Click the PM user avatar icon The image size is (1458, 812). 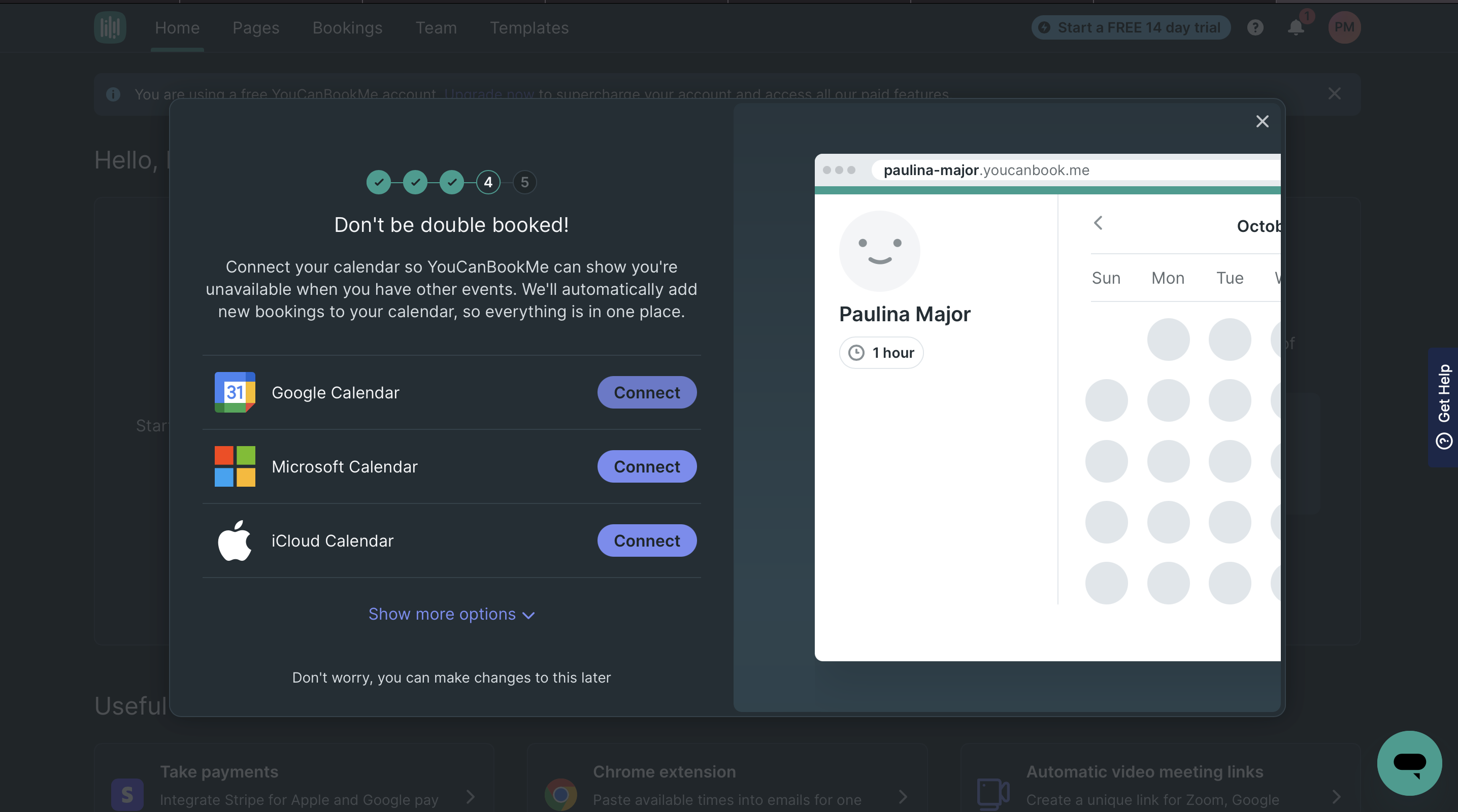pyautogui.click(x=1344, y=26)
